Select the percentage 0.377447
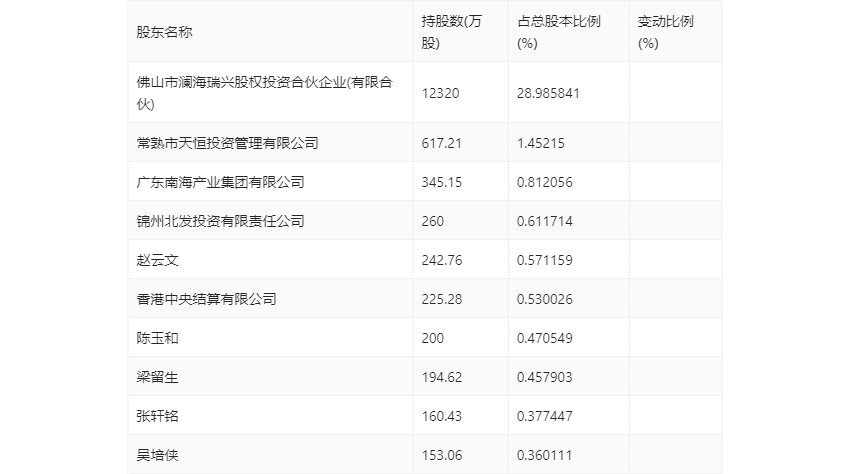Screen dimensions: 850x474 (x=544, y=417)
